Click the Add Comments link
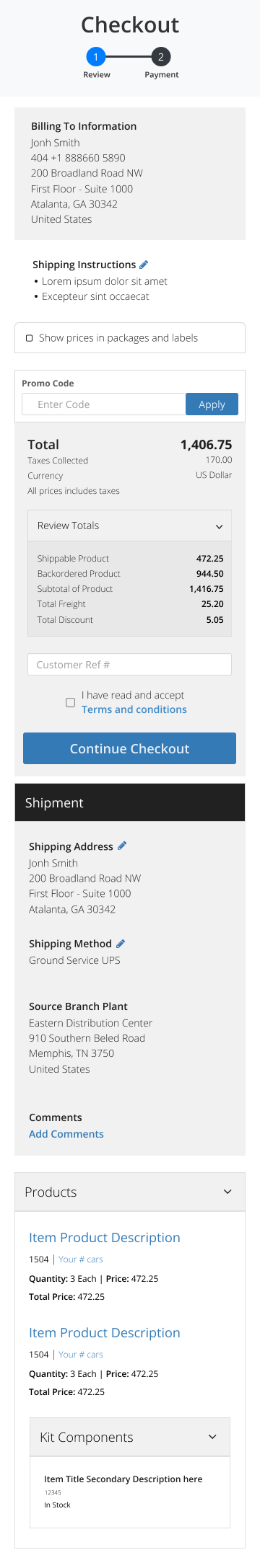Screen dimensions: 260x1568 (x=66, y=1134)
